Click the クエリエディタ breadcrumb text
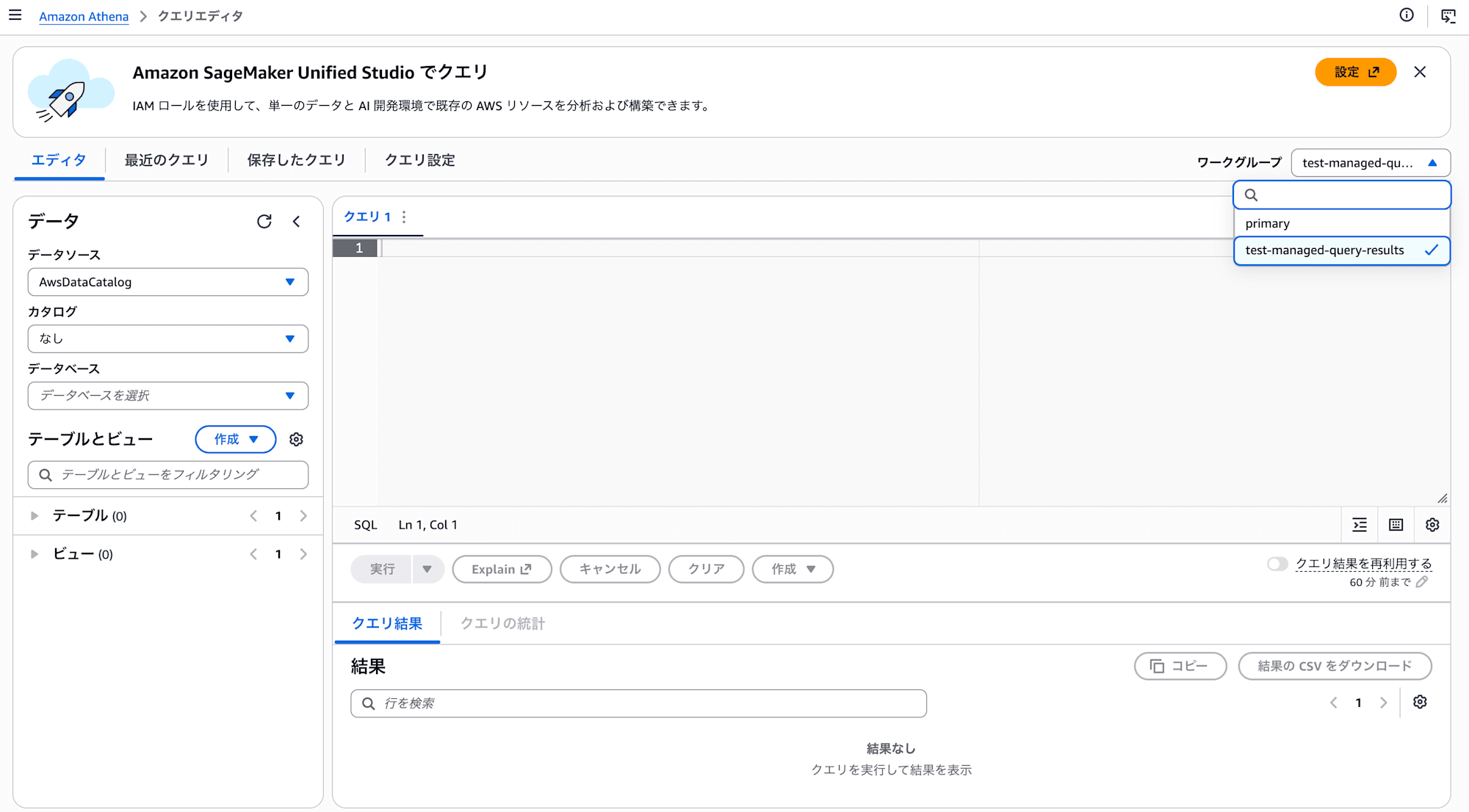This screenshot has height=812, width=1469. tap(201, 16)
